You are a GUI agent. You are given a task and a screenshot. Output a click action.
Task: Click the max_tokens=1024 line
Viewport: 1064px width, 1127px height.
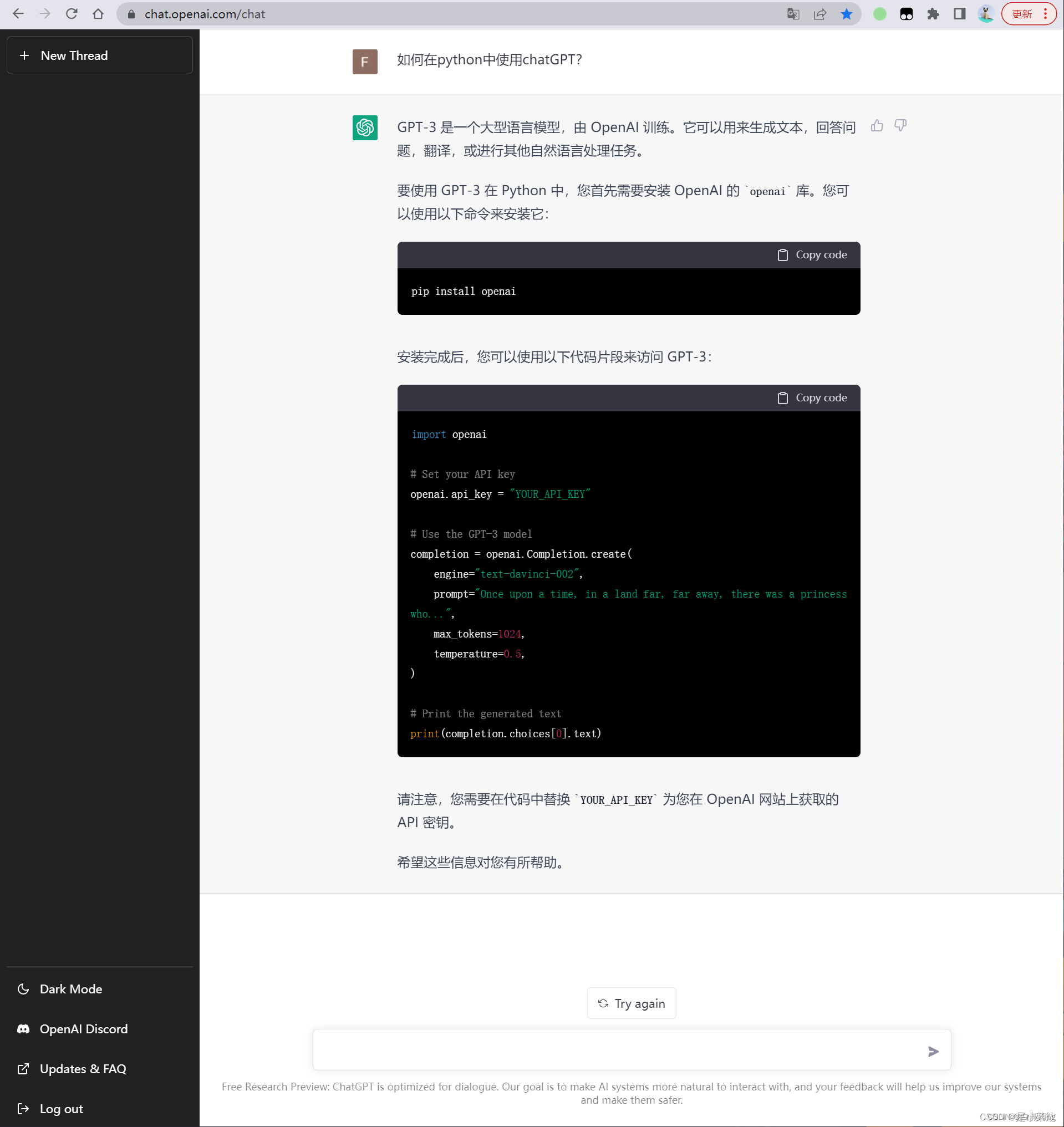478,634
